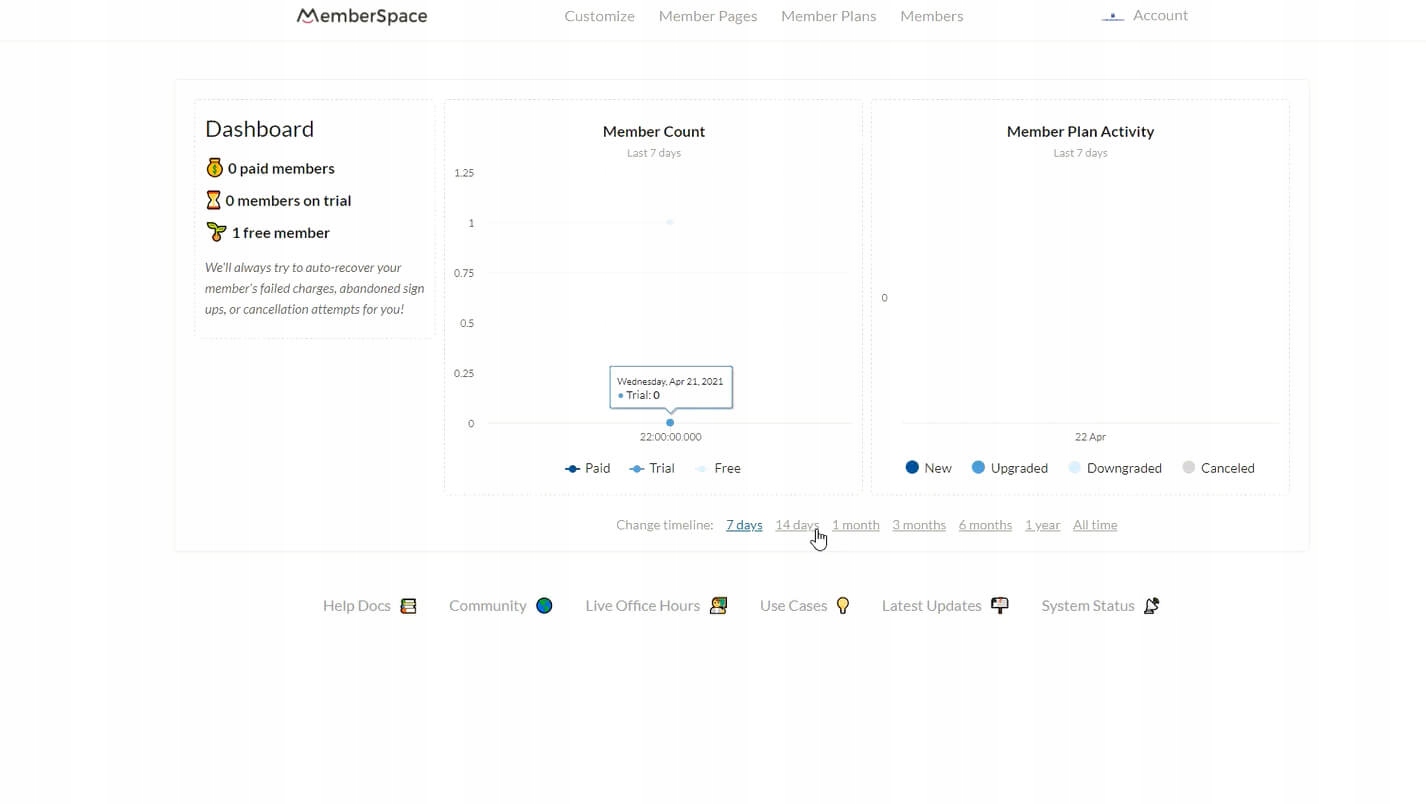
Task: Toggle the Trial series in chart legend
Action: [652, 468]
